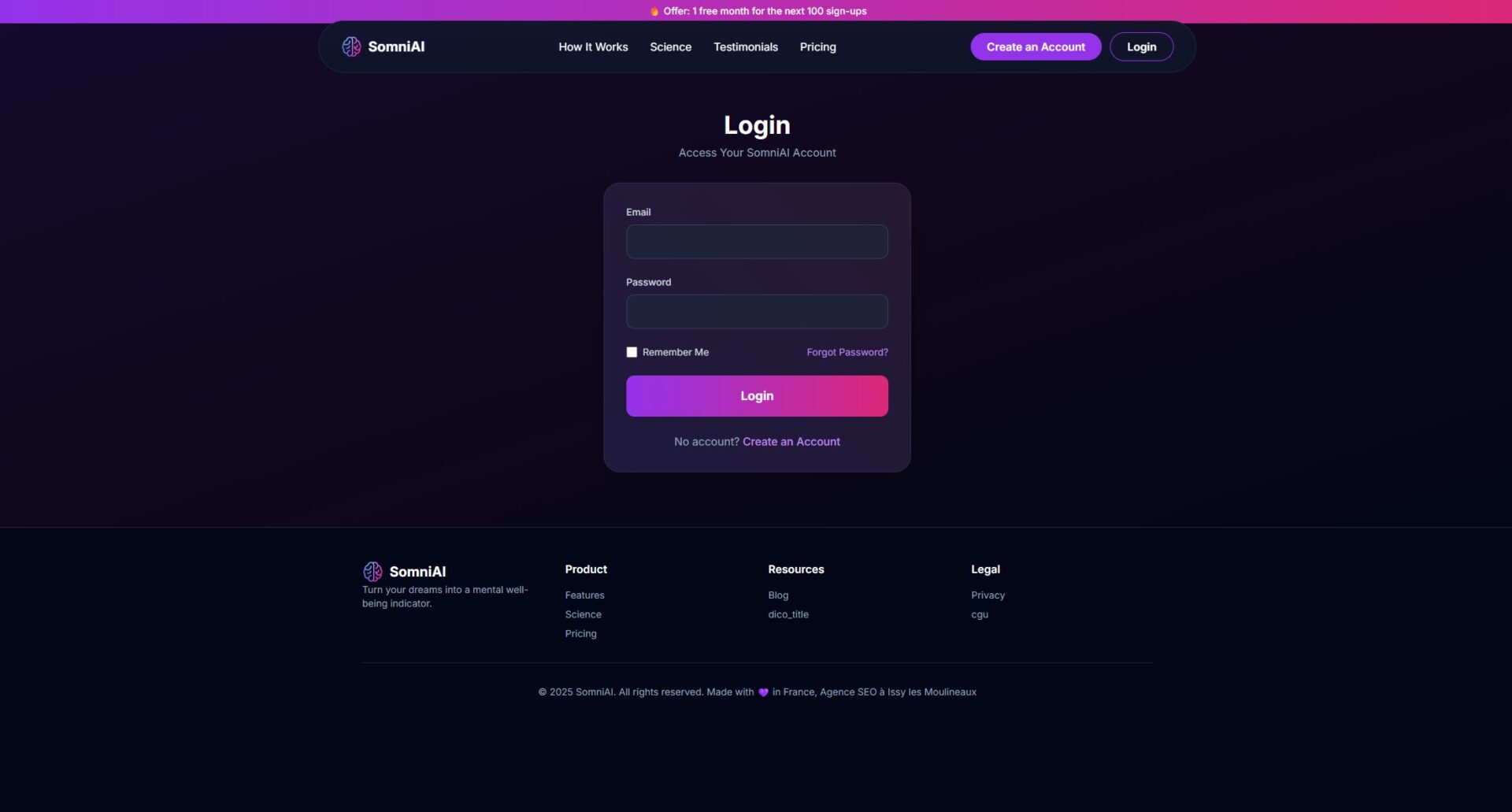
Task: Click the offer banner text at top
Action: (765, 11)
